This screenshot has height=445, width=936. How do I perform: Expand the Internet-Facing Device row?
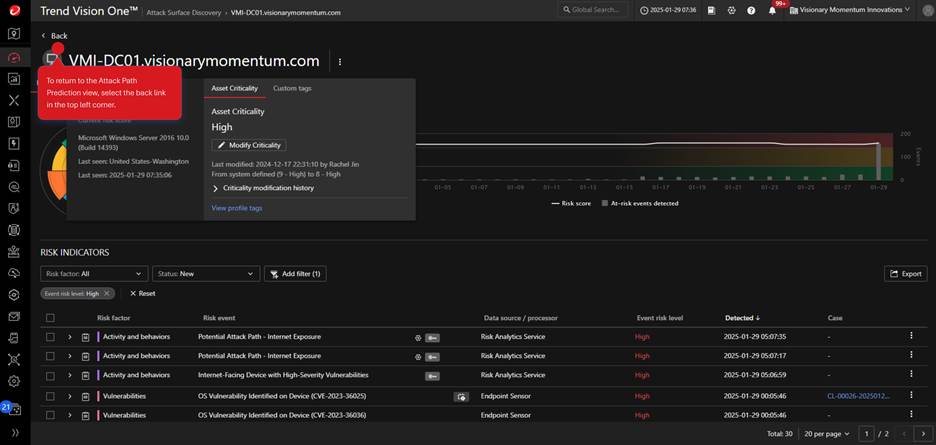click(69, 376)
